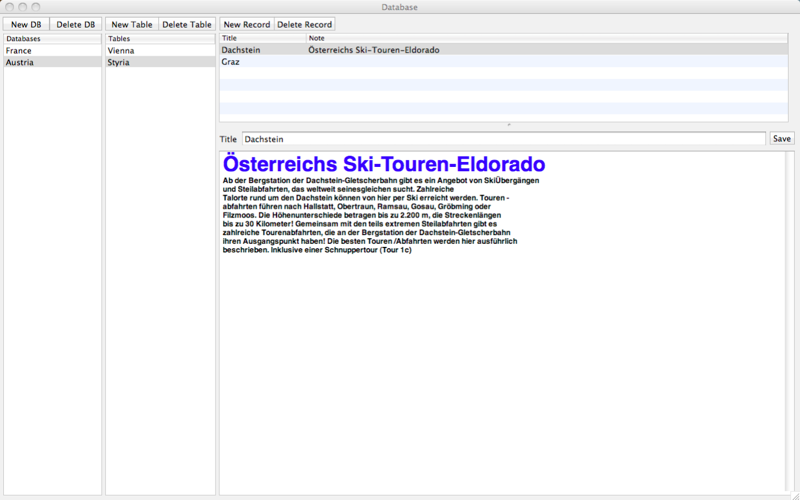Click into the note body paragraph

click(x=380, y=214)
